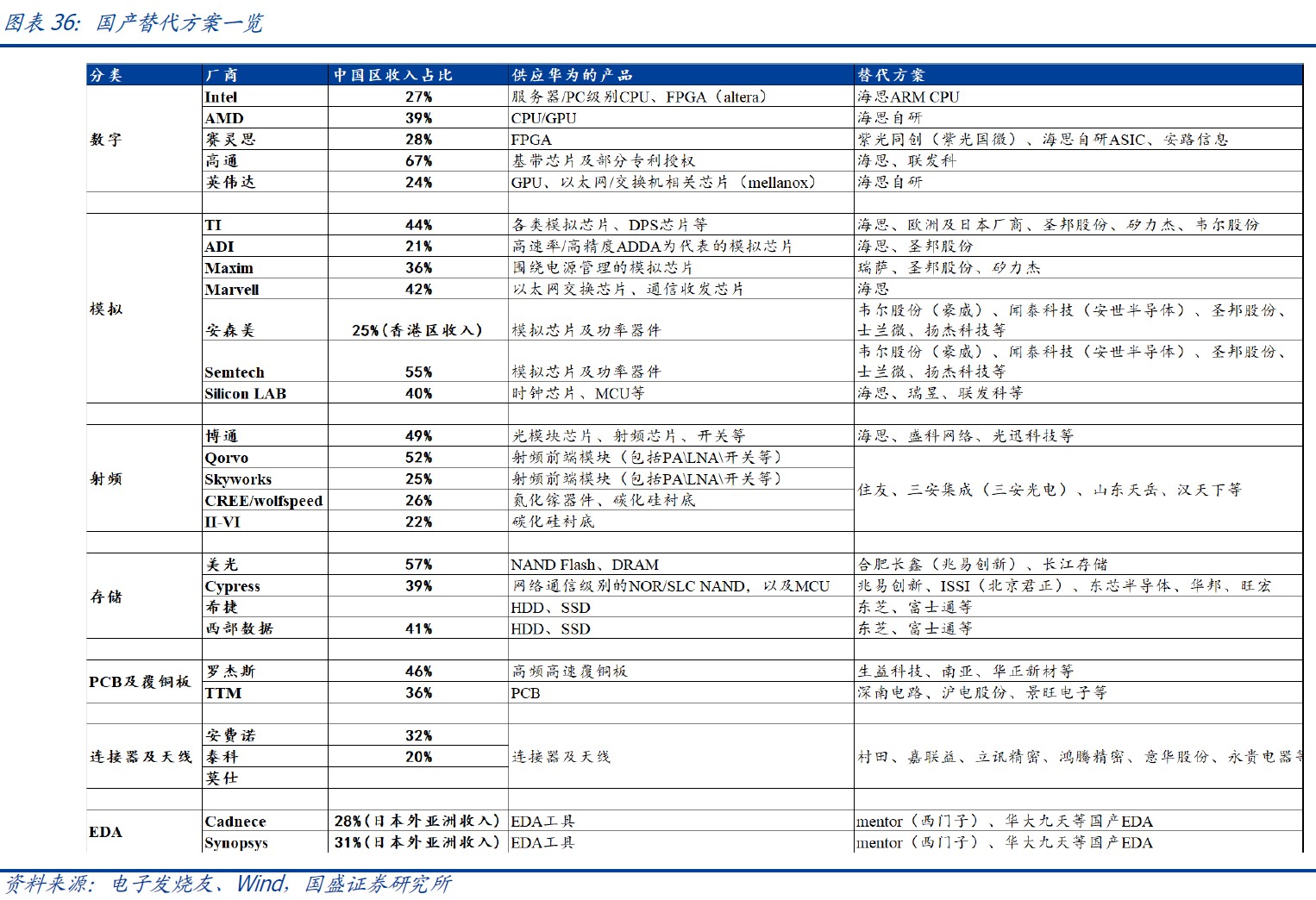Select the 基带芯片及部分专利授权 product cell
1316x900 pixels.
[x=681, y=160]
